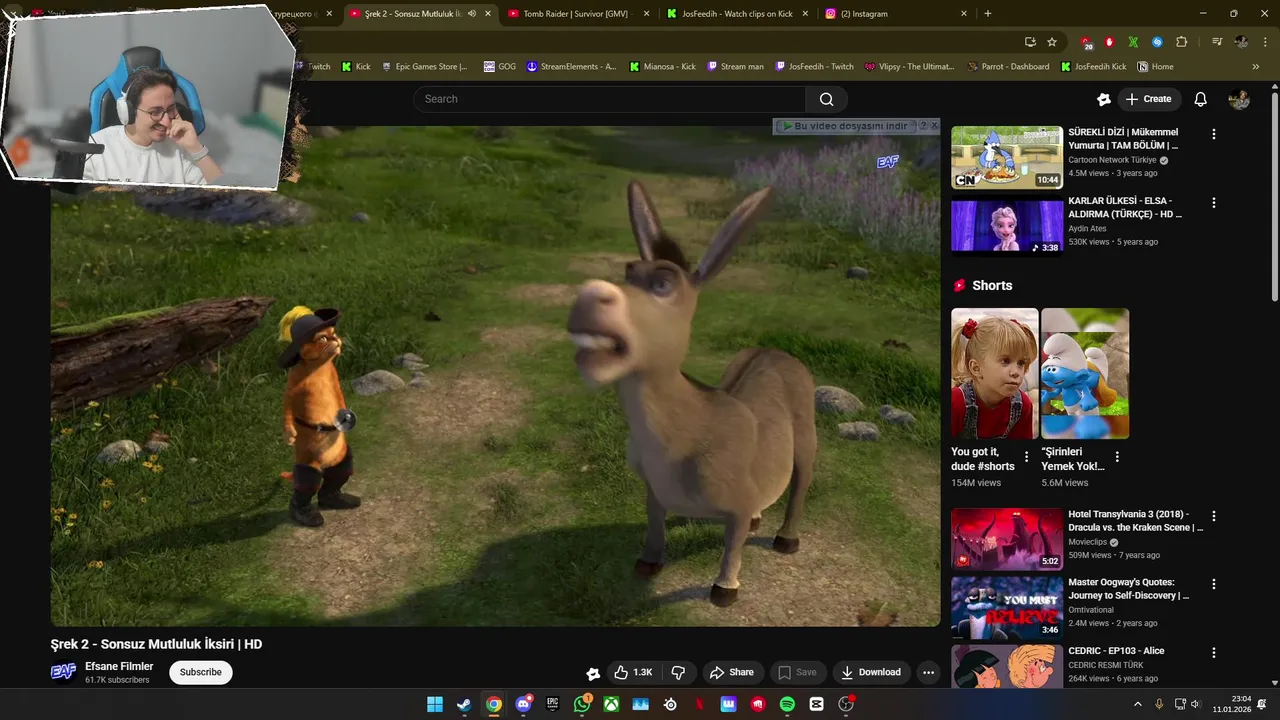Open the Stream man bookmark

[x=735, y=67]
